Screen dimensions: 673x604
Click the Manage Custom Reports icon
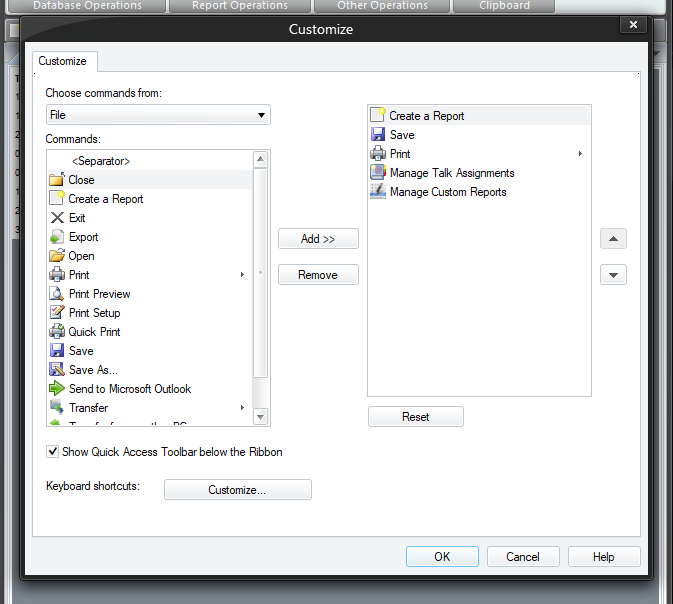tap(378, 191)
